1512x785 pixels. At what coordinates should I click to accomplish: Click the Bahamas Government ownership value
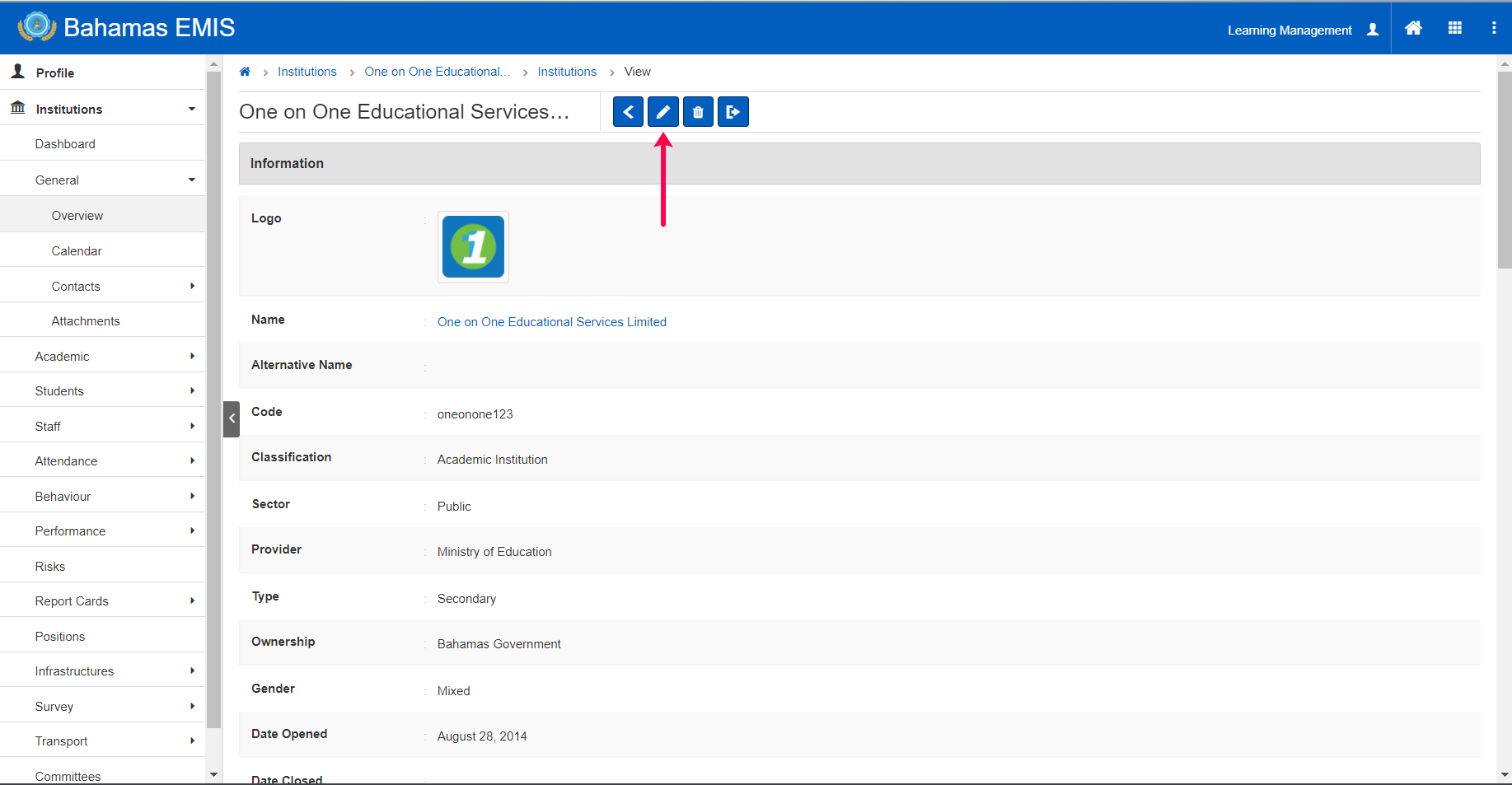(x=499, y=644)
